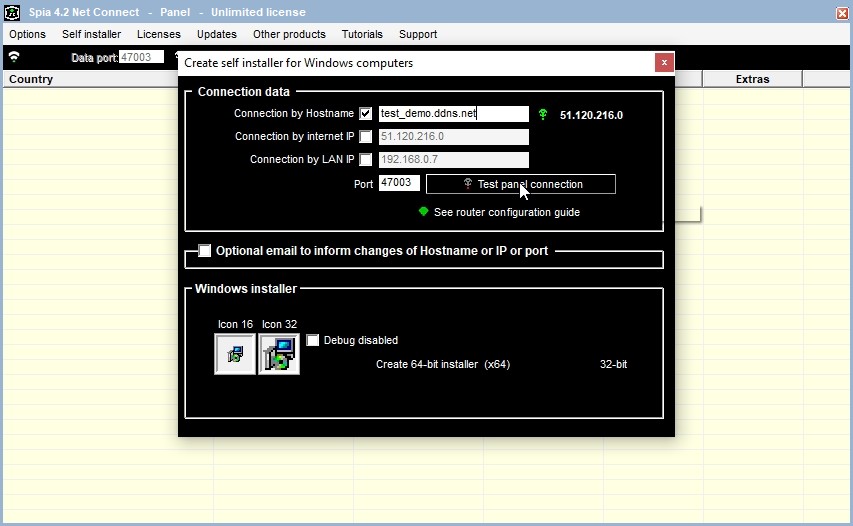Open the Licenses menu

pos(159,34)
